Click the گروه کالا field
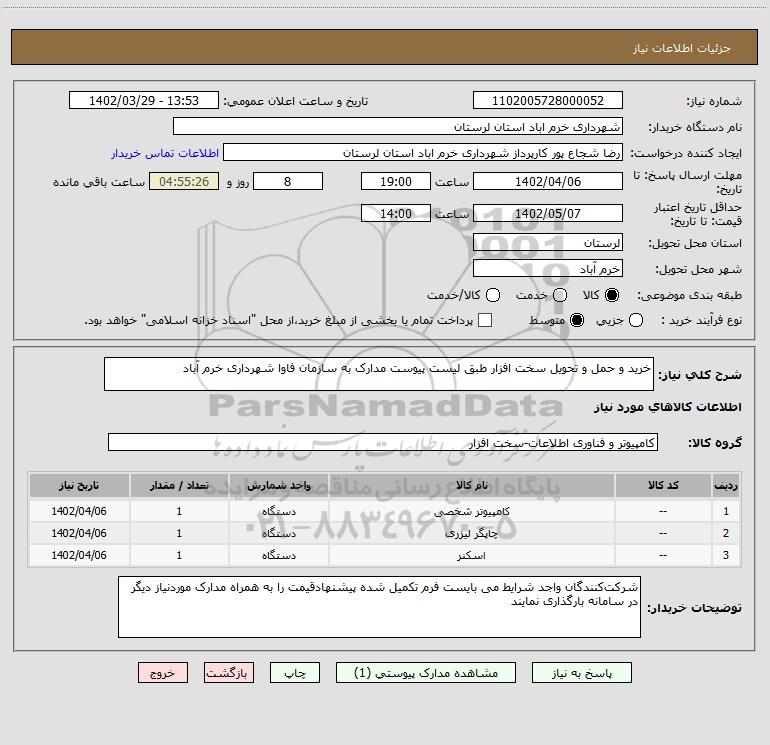This screenshot has width=770, height=745. [x=383, y=442]
